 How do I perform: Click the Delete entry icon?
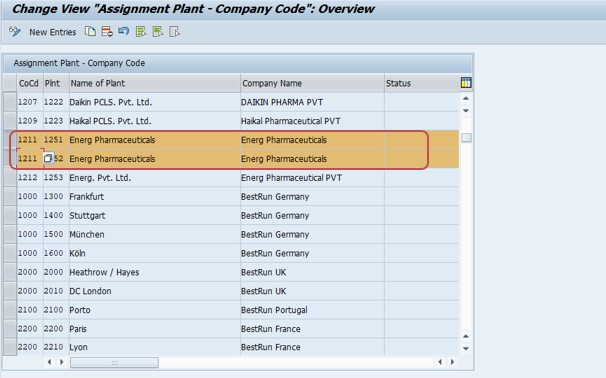tap(107, 32)
